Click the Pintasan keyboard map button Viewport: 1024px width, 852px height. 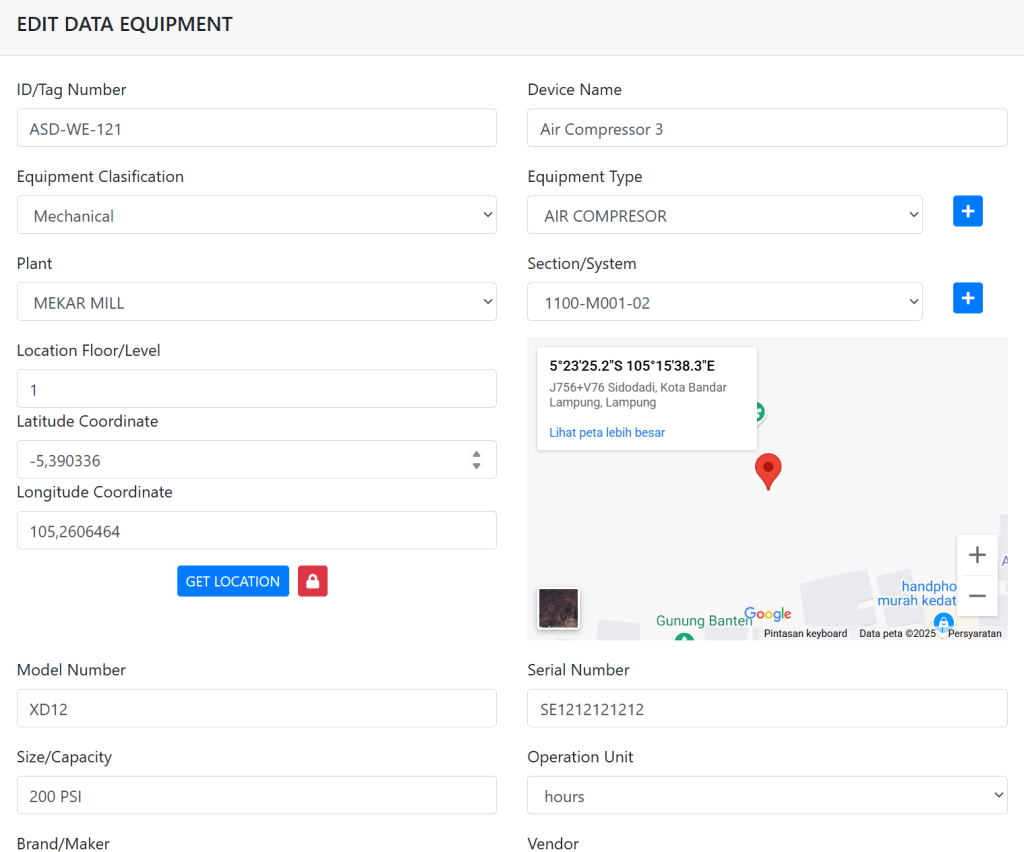pos(805,634)
